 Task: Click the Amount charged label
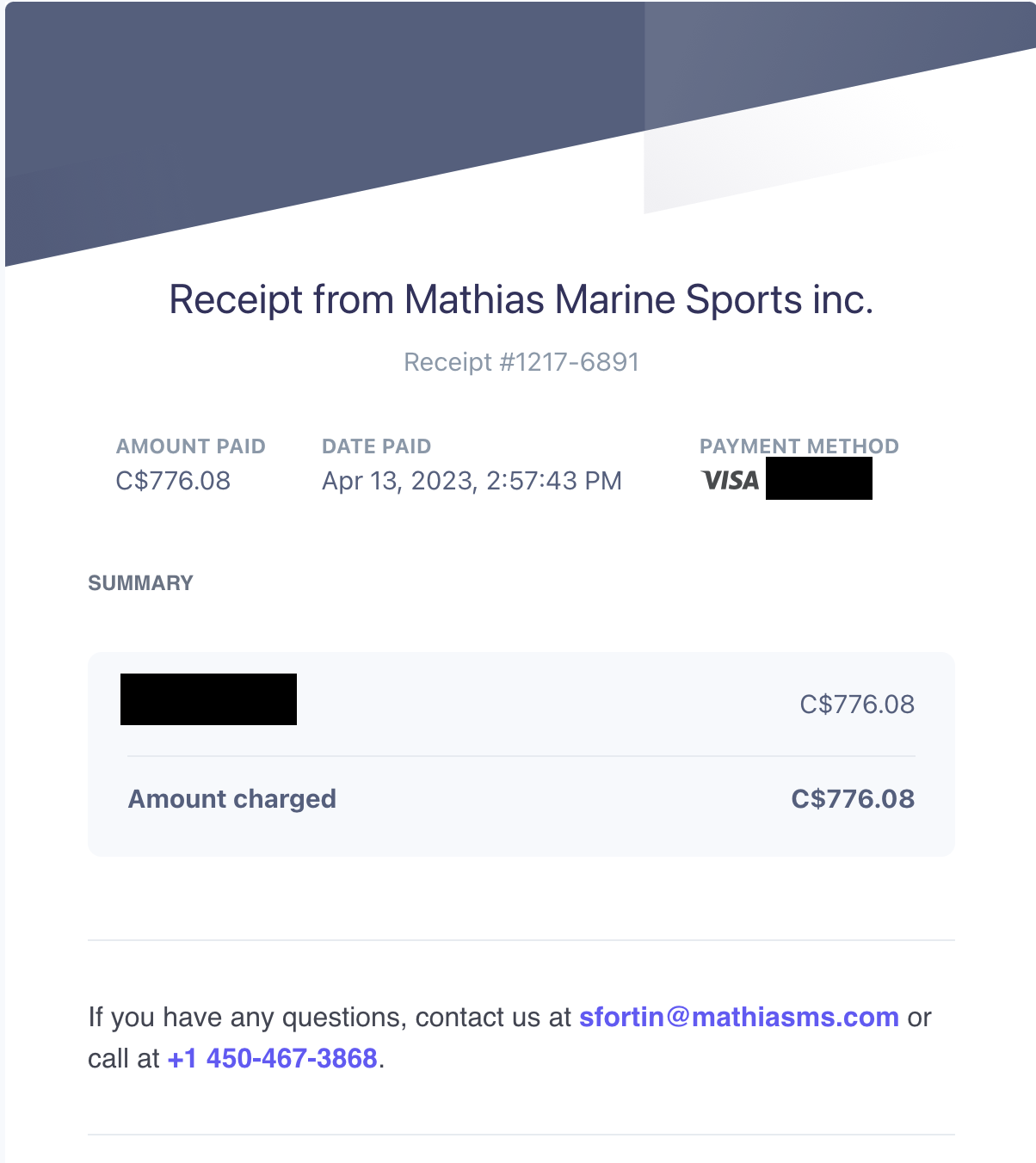coord(232,799)
